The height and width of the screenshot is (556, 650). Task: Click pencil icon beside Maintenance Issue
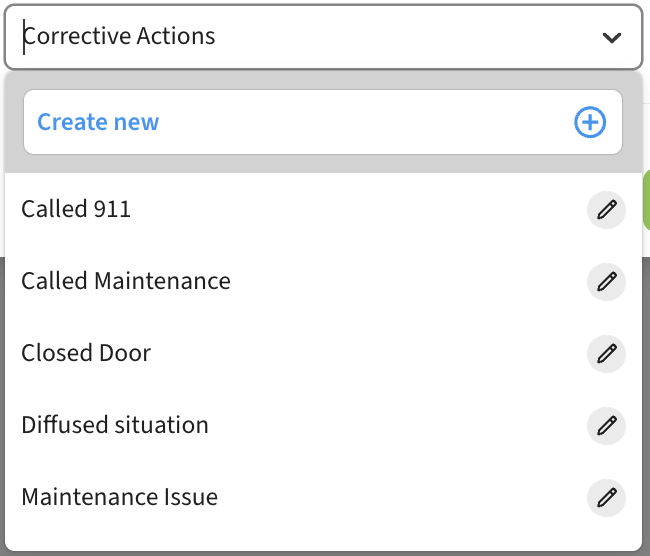click(x=605, y=497)
